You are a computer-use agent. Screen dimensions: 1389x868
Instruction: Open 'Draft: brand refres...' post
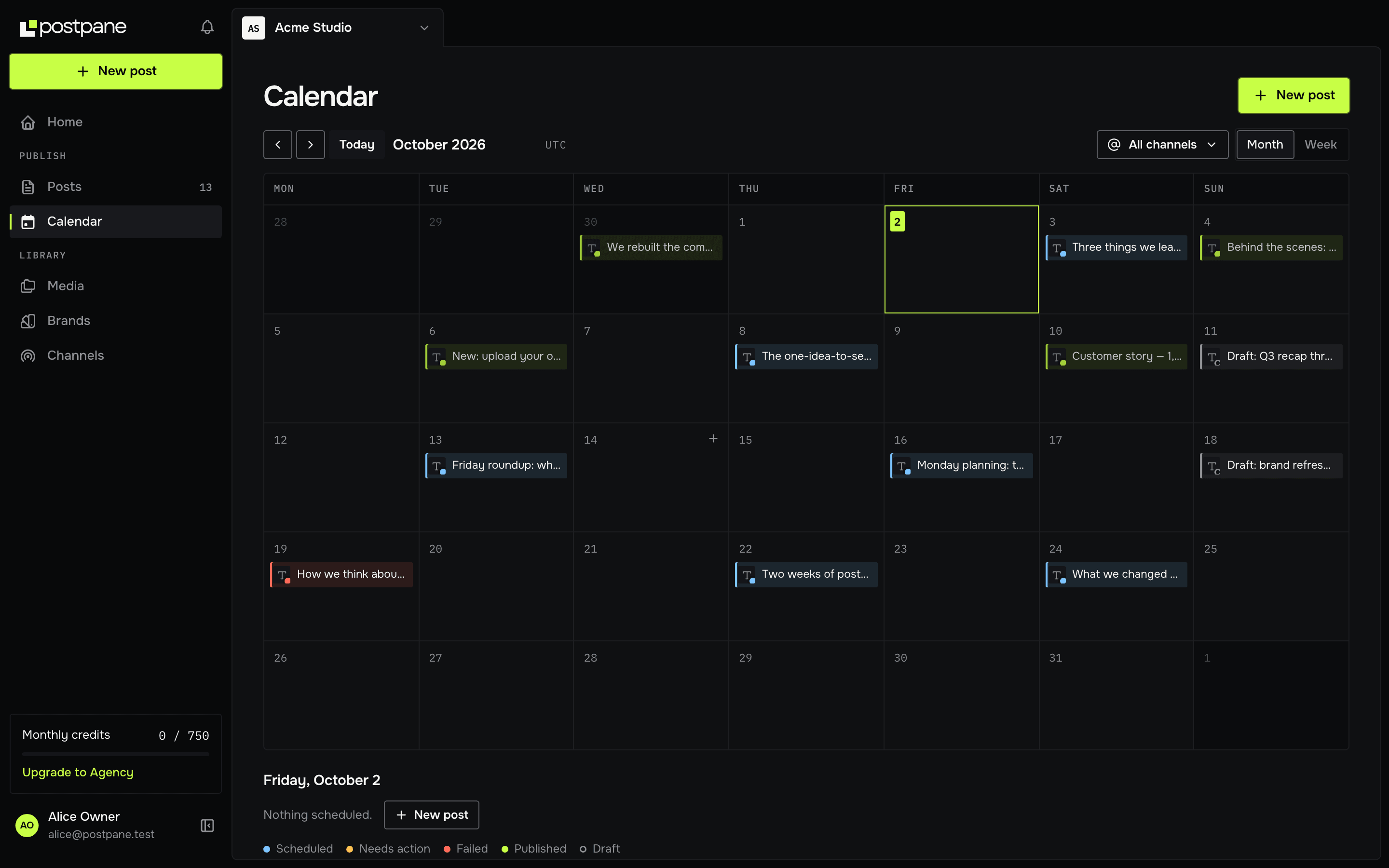(x=1271, y=465)
